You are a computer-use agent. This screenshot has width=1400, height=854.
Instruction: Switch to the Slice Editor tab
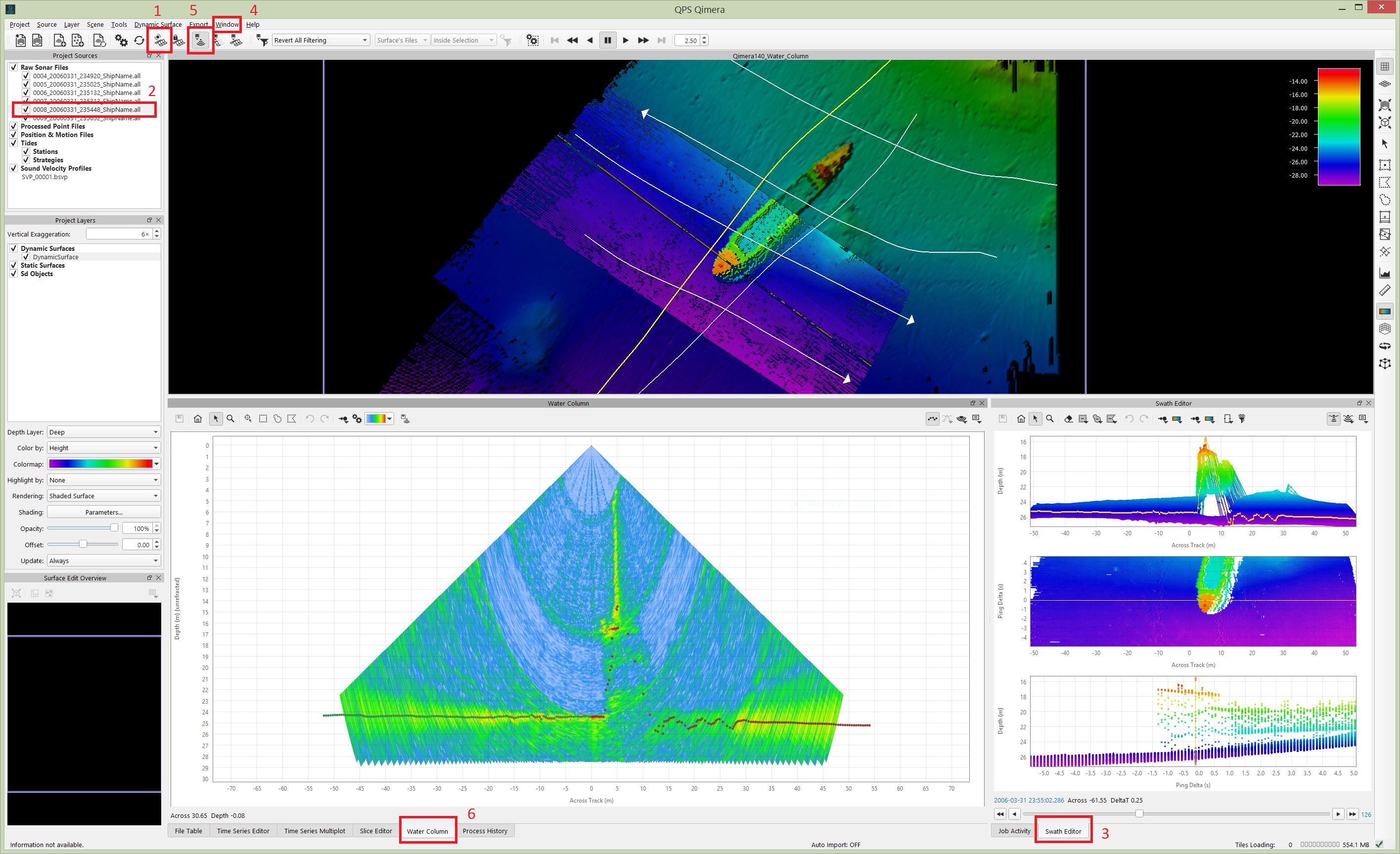click(375, 831)
